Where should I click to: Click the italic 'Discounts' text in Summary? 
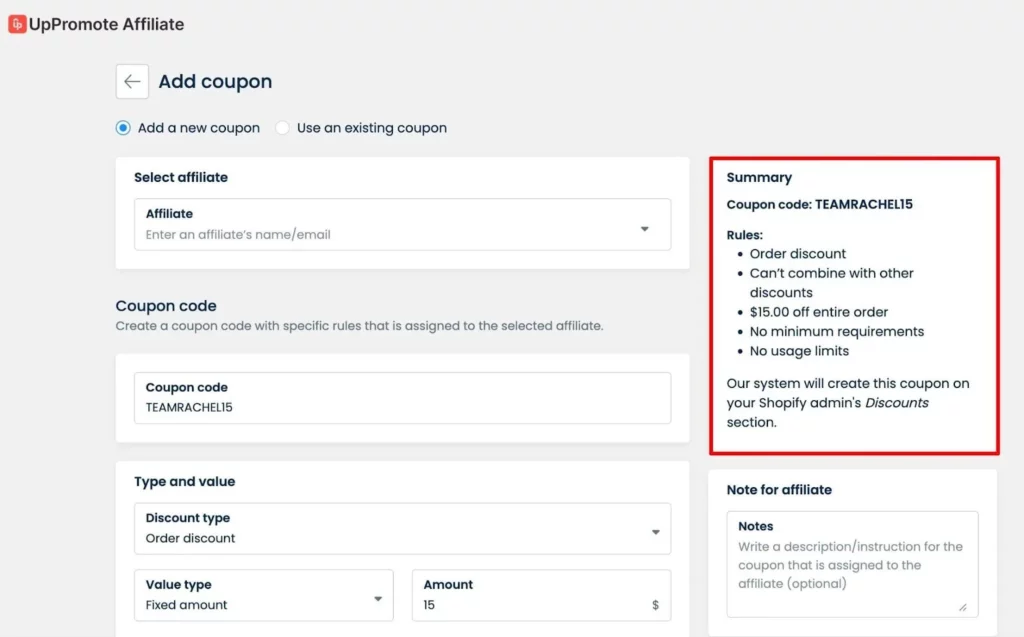point(896,403)
